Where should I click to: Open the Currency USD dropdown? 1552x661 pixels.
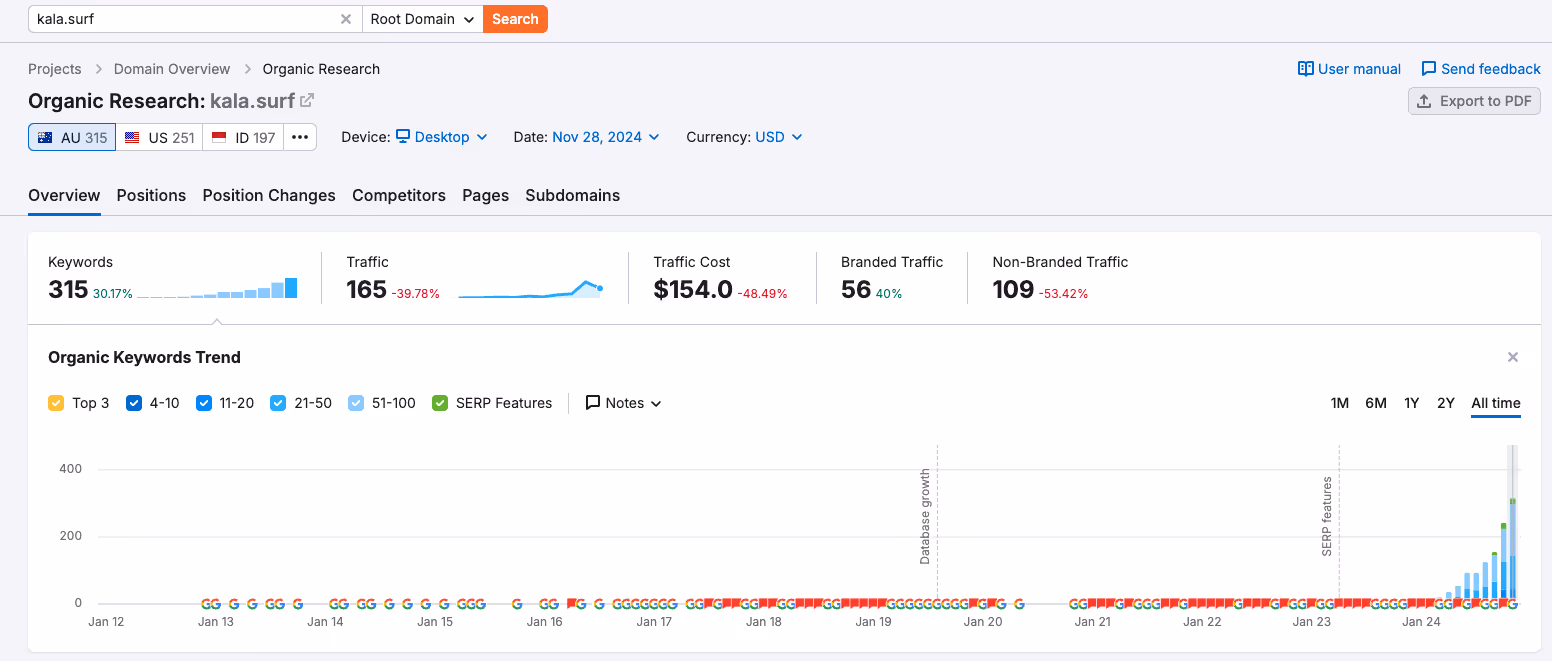pyautogui.click(x=779, y=137)
